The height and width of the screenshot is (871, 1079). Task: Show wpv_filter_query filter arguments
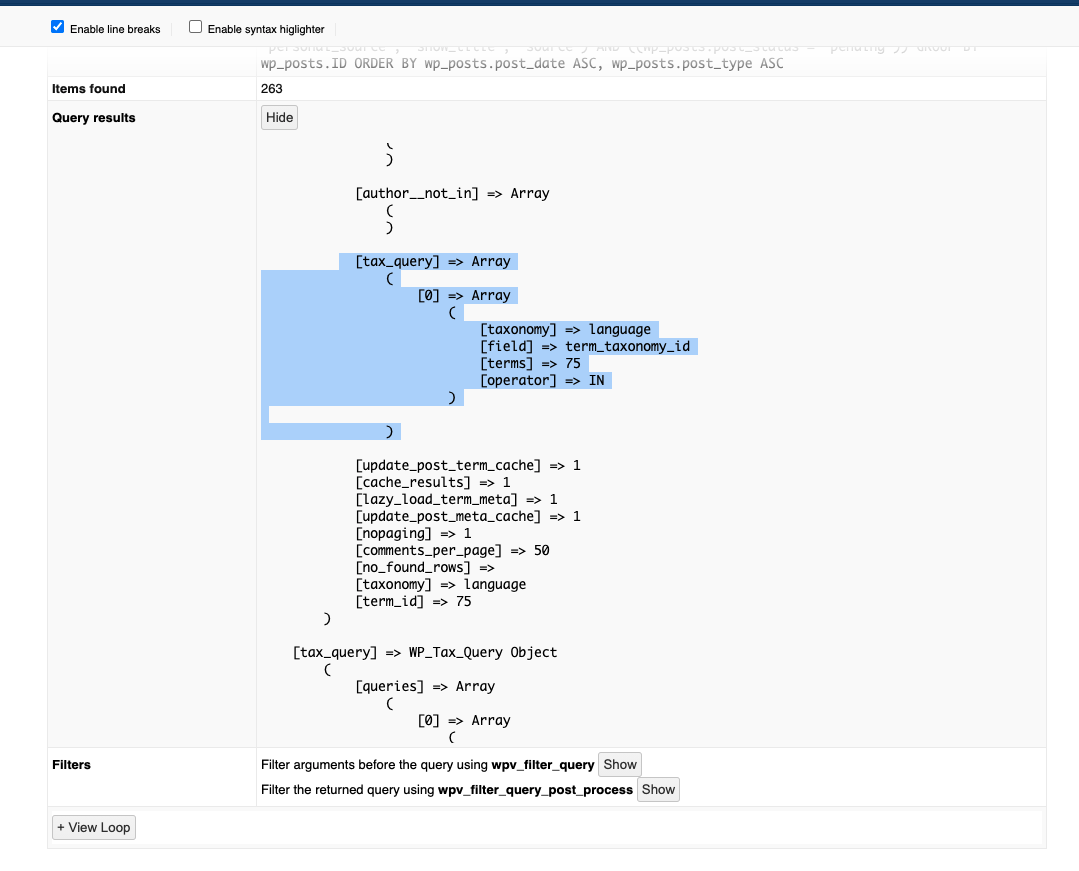[620, 764]
